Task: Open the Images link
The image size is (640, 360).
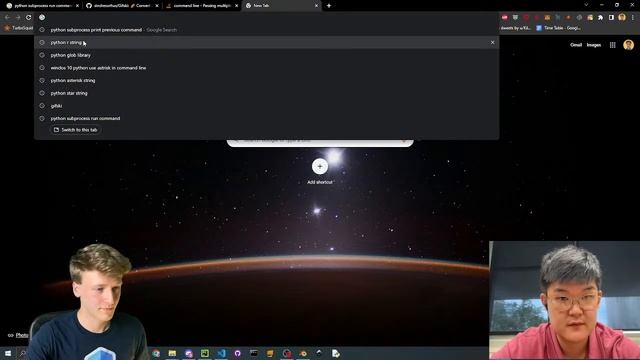Action: [x=594, y=45]
